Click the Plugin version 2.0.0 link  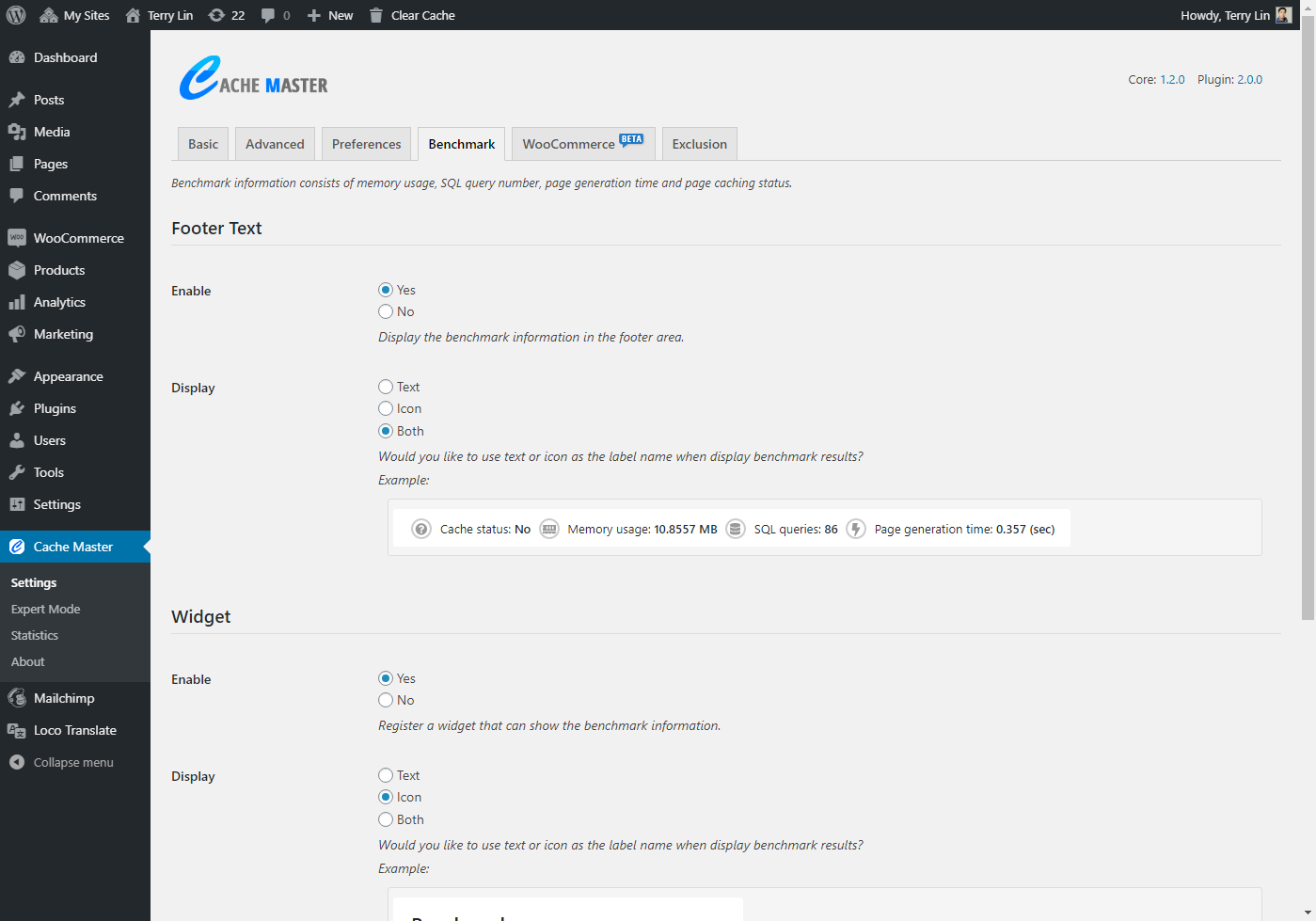[1249, 80]
